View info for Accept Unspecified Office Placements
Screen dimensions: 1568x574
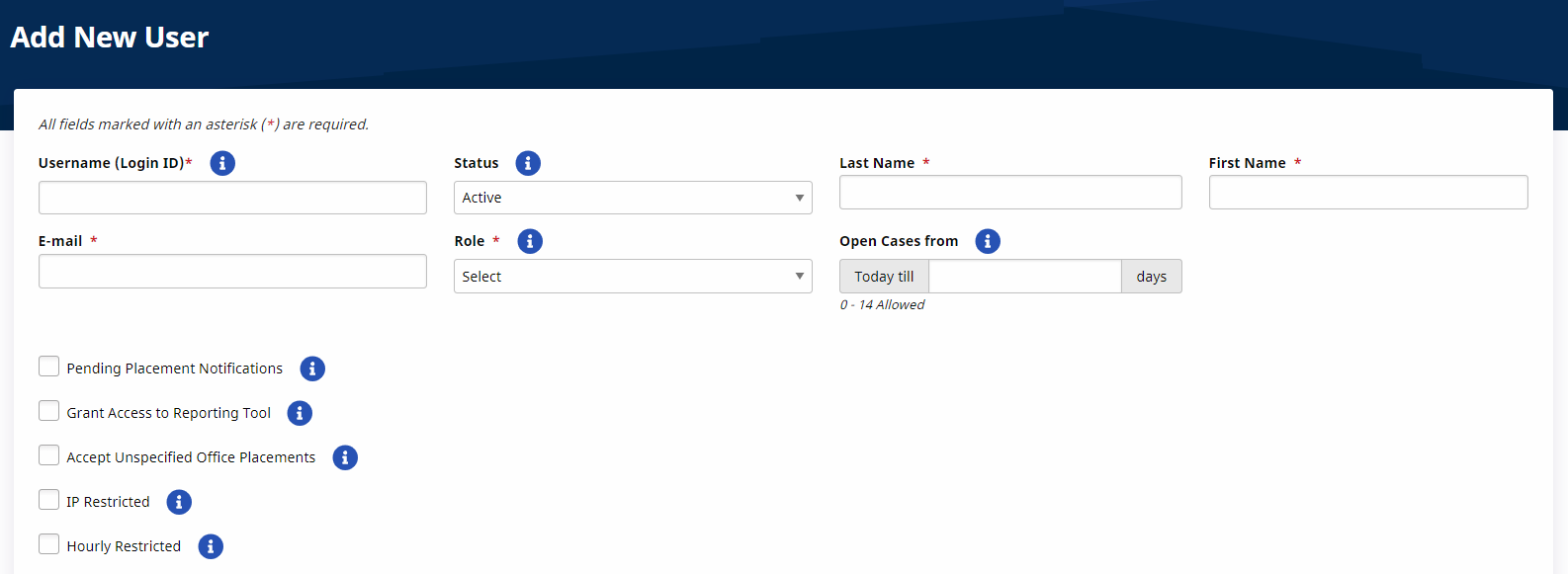tap(345, 457)
